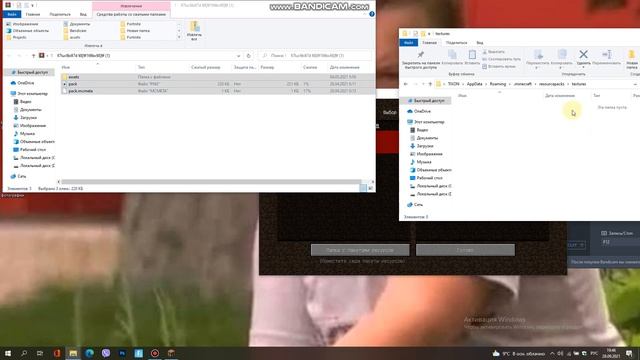Sort zip contents by Тип column

pyautogui.click(x=141, y=67)
